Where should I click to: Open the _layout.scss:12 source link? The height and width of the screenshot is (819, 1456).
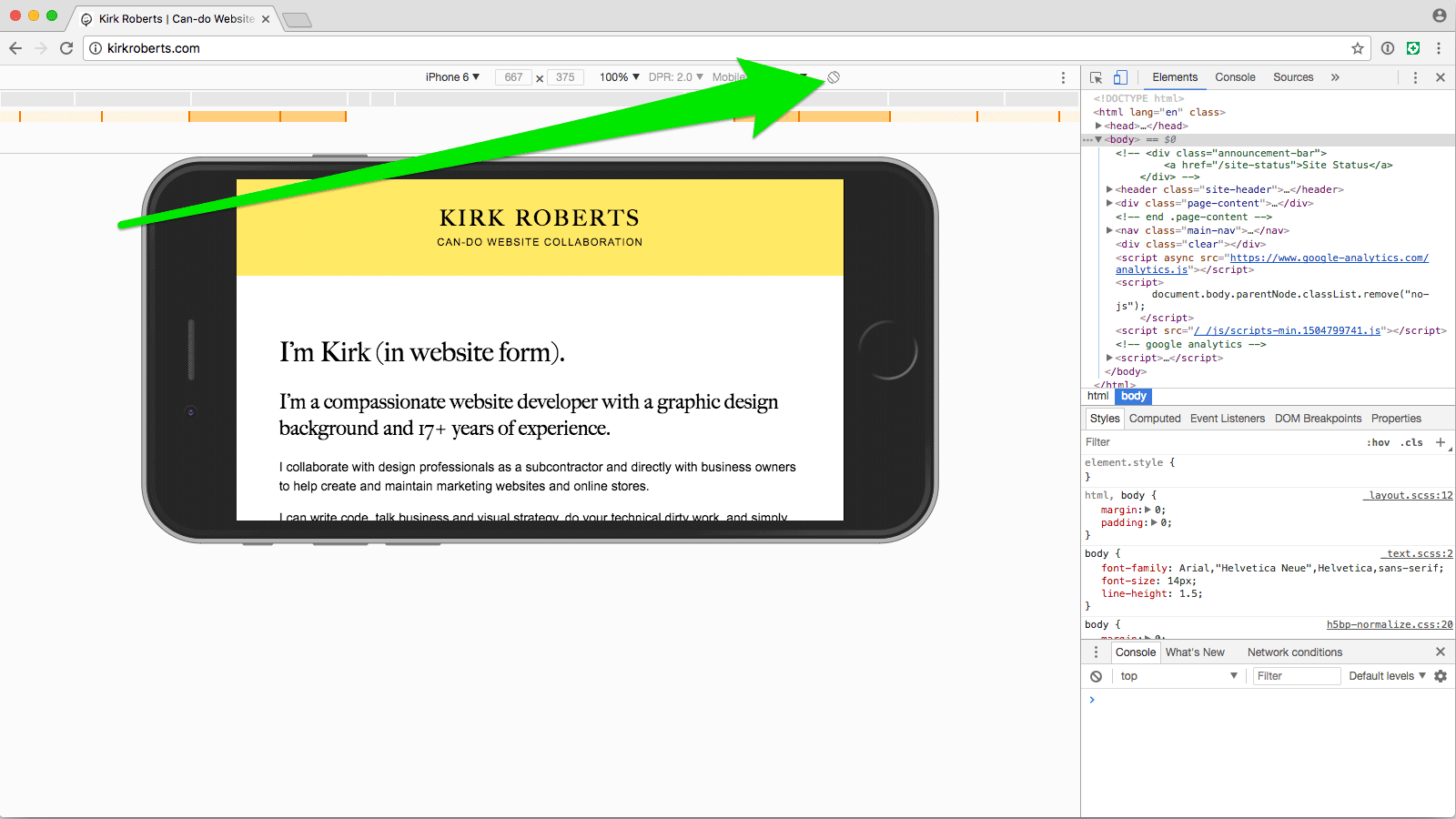(x=1408, y=496)
